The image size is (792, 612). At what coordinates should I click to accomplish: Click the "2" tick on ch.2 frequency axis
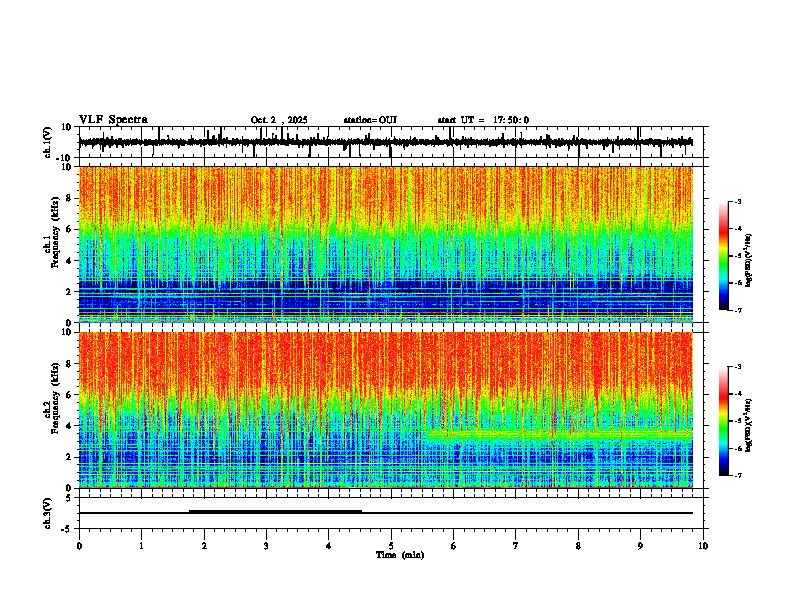(70, 457)
